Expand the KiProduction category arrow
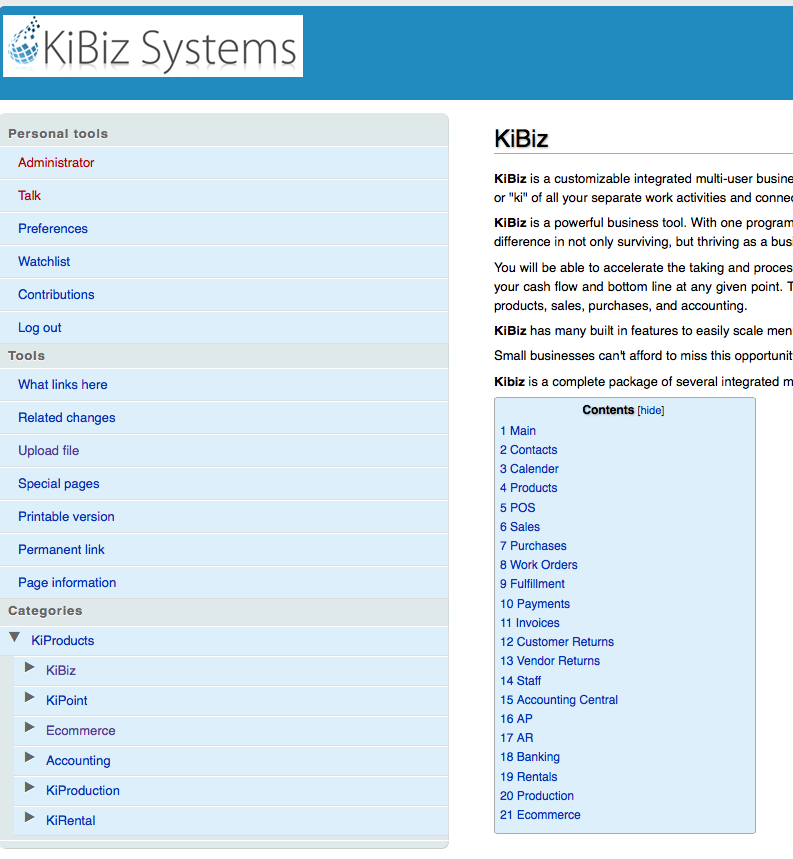This screenshot has width=793, height=859. coord(30,788)
